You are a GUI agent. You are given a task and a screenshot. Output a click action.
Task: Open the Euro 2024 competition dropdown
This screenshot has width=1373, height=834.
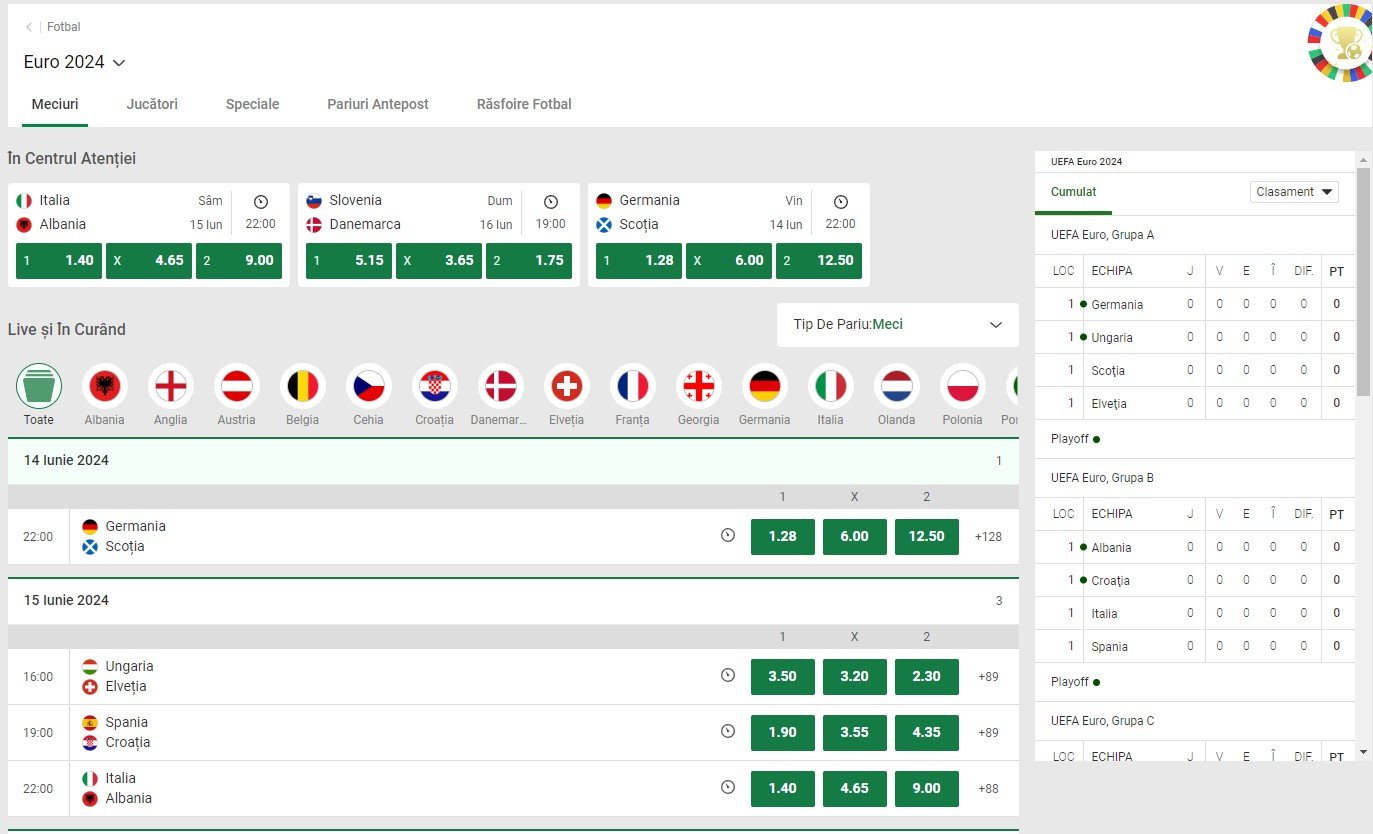point(75,62)
